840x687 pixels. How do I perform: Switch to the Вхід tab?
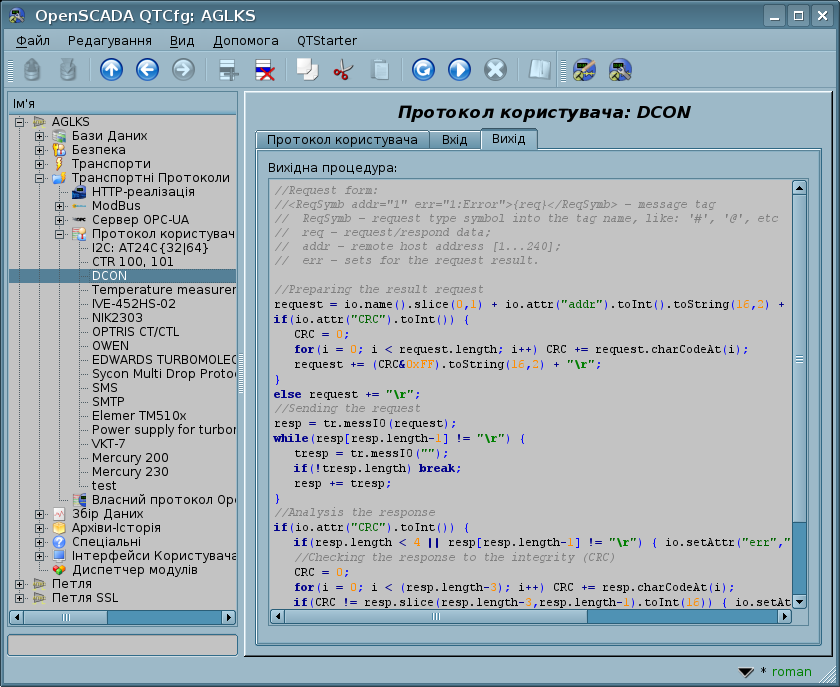454,139
